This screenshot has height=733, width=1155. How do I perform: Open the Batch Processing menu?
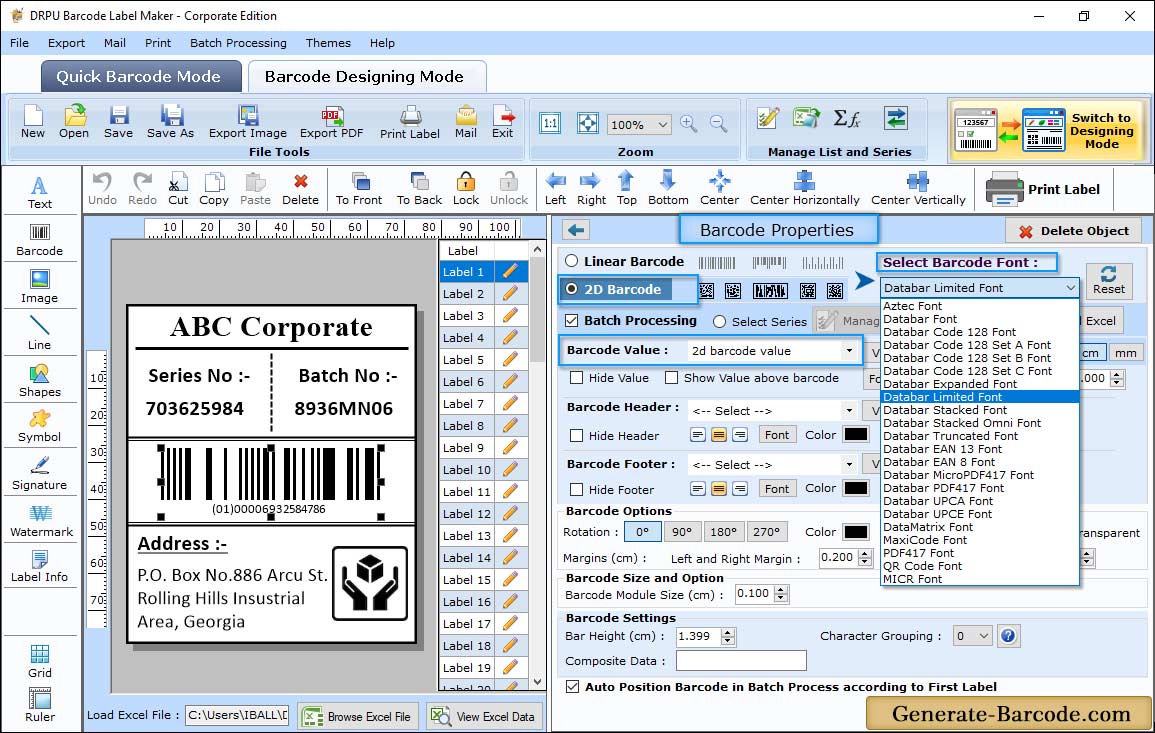pyautogui.click(x=238, y=43)
